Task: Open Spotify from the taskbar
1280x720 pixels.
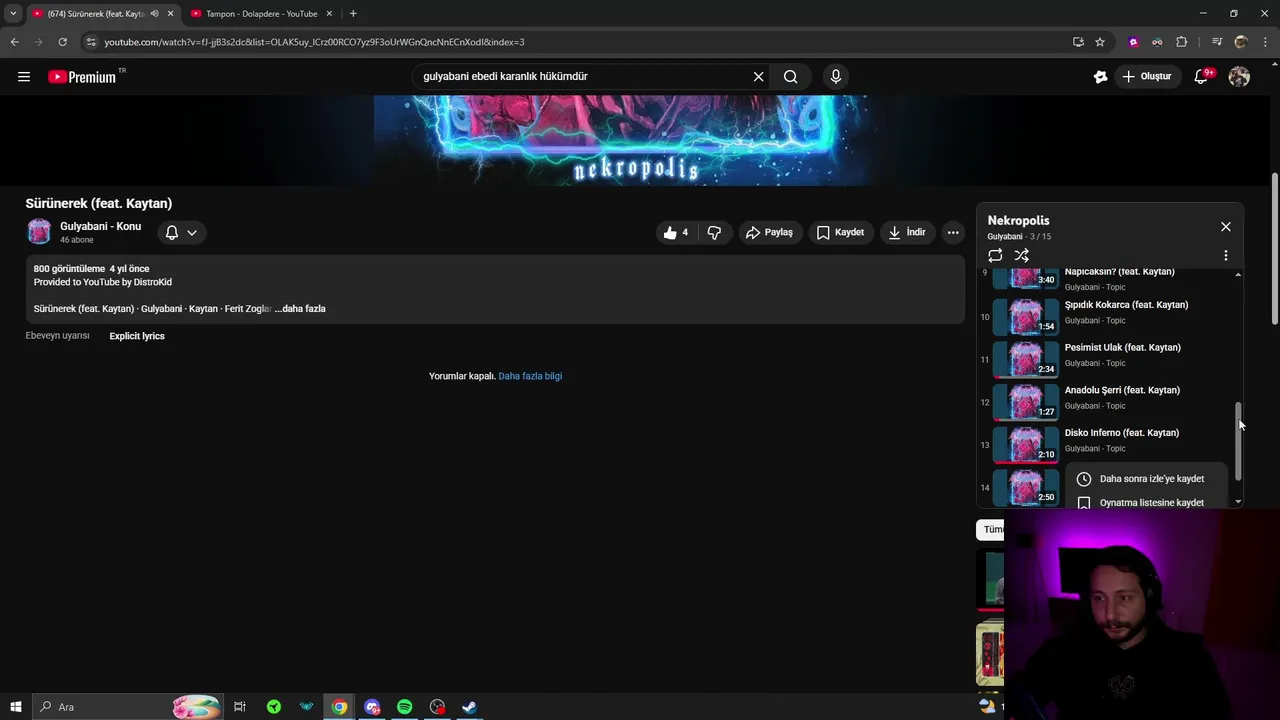Action: coord(404,707)
